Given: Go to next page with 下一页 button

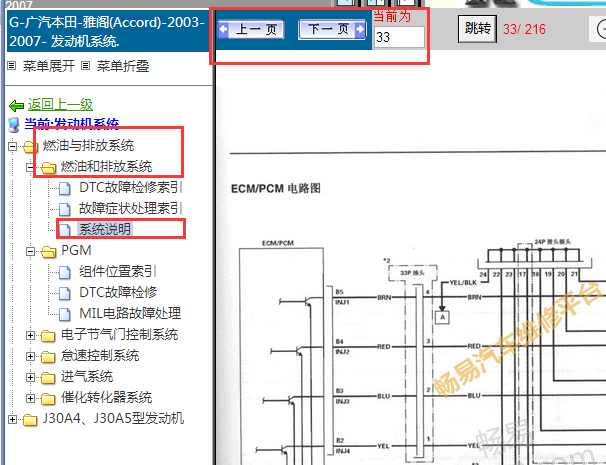Looking at the screenshot, I should tap(332, 30).
